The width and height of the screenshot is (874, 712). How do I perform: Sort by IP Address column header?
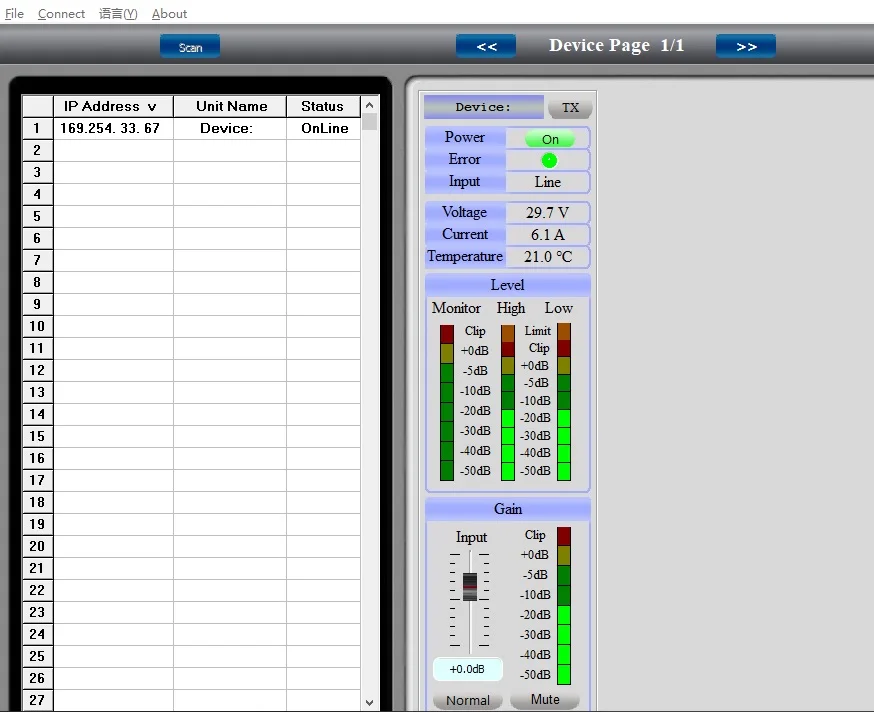tap(112, 106)
